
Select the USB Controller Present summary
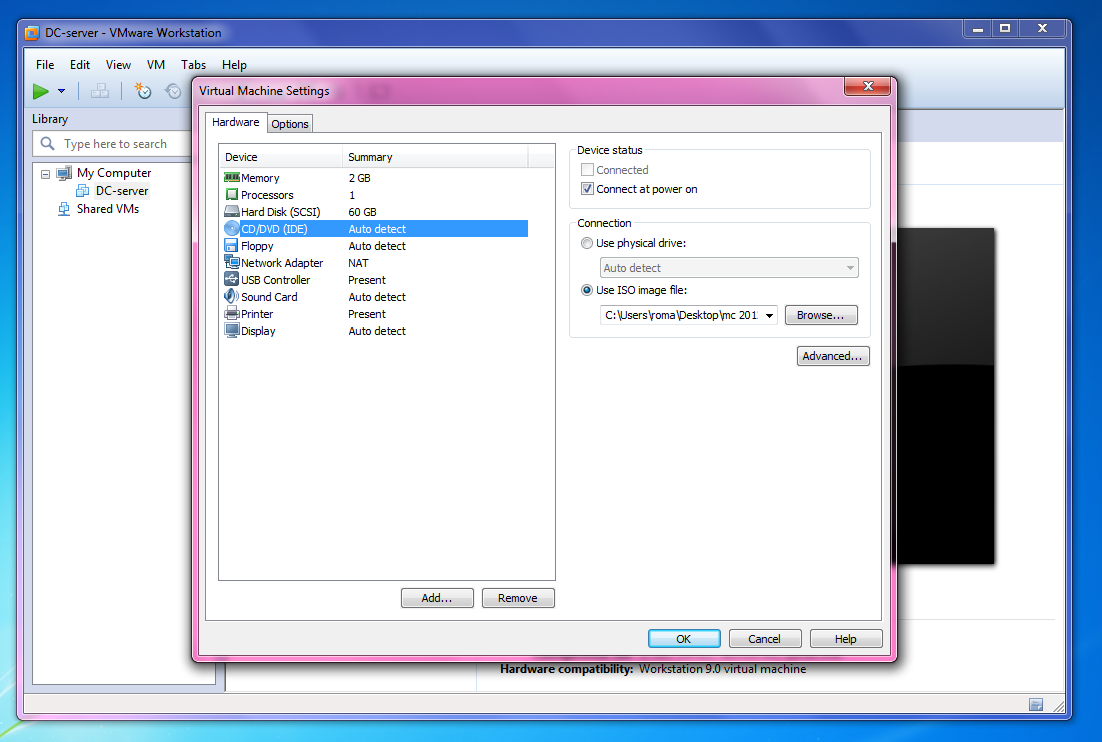[367, 280]
